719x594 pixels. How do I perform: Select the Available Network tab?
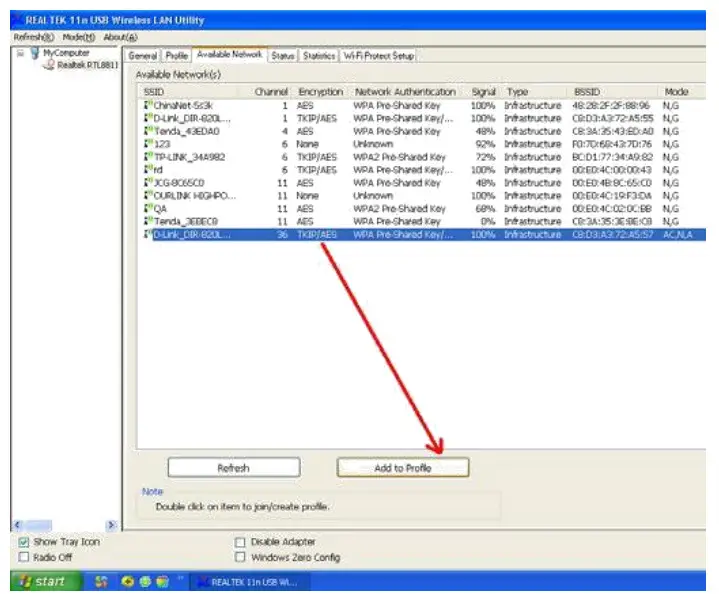coord(229,55)
